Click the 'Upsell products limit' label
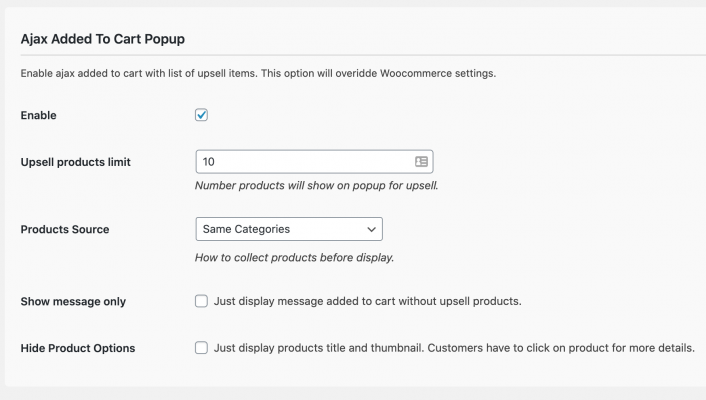Screen dimensions: 706x400 tap(76, 162)
